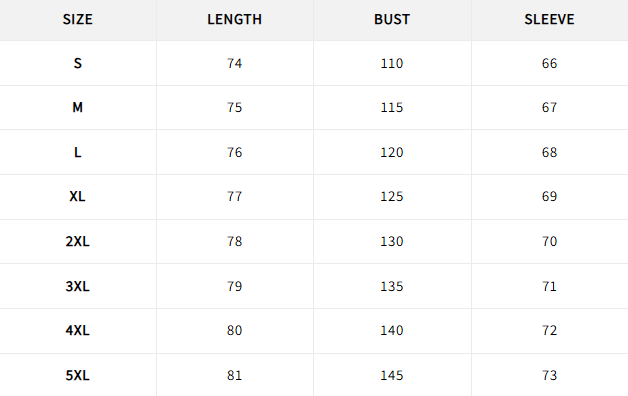Click sleeve value 68 for size L
The width and height of the screenshot is (628, 396).
click(549, 152)
